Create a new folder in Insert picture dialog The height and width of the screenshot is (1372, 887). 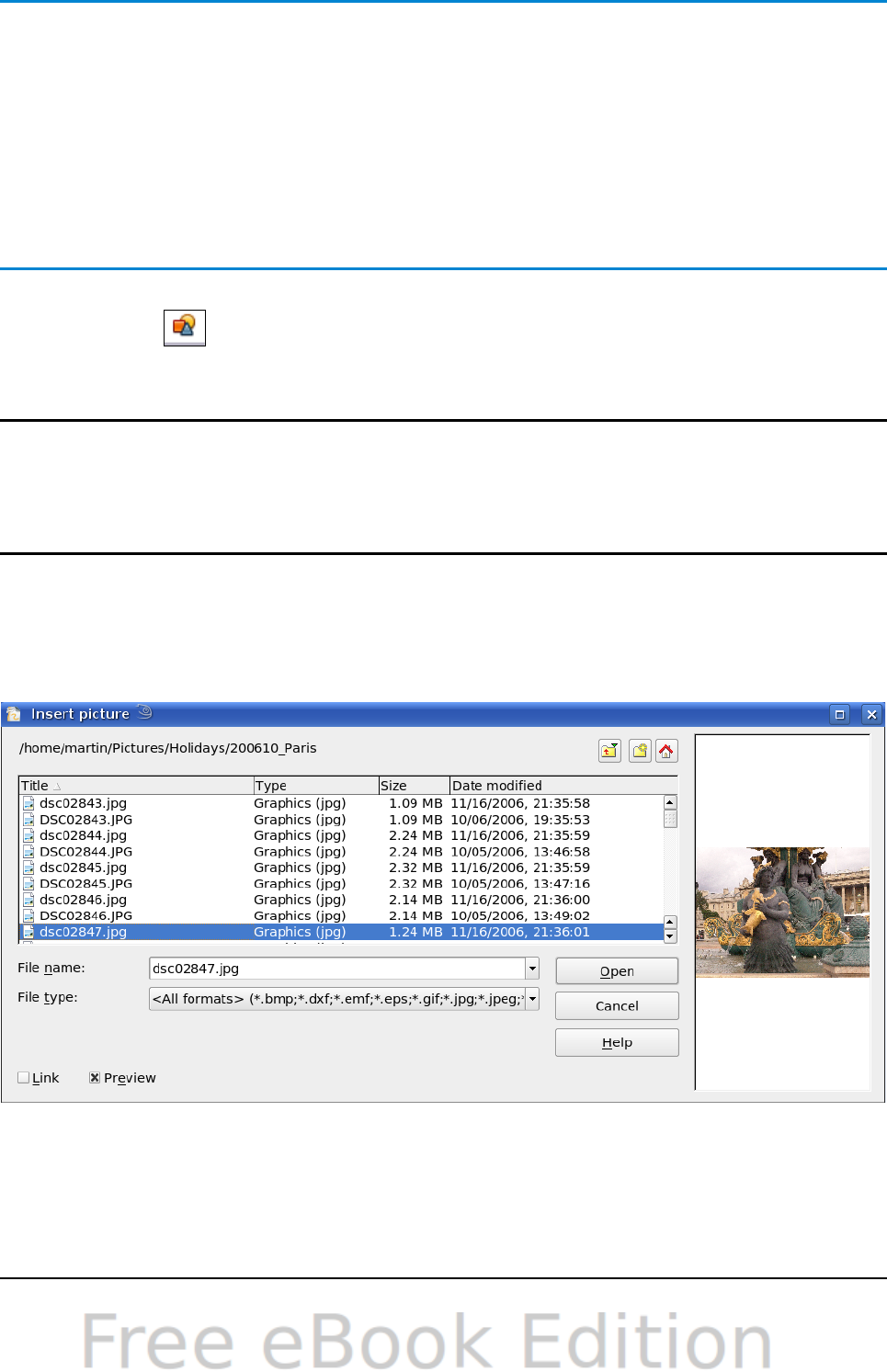640,751
